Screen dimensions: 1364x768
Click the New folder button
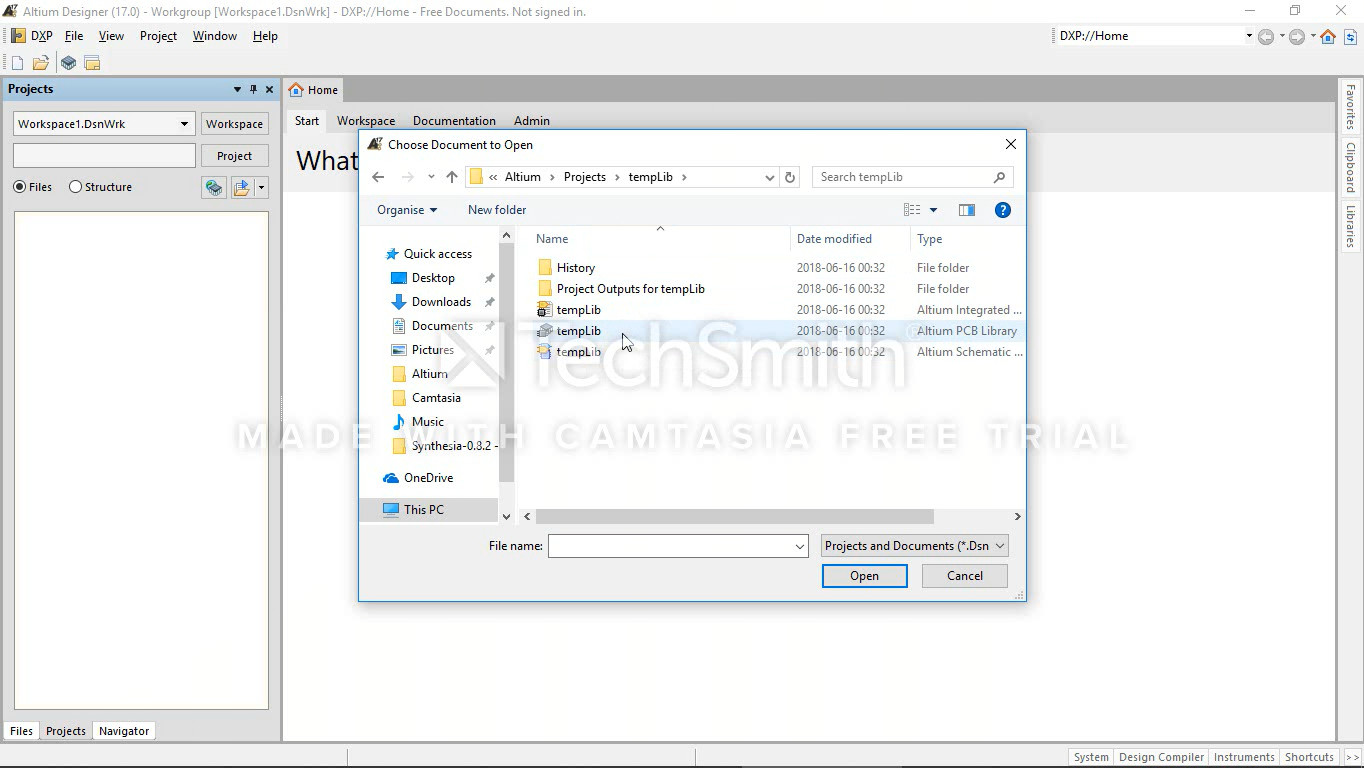pyautogui.click(x=497, y=210)
